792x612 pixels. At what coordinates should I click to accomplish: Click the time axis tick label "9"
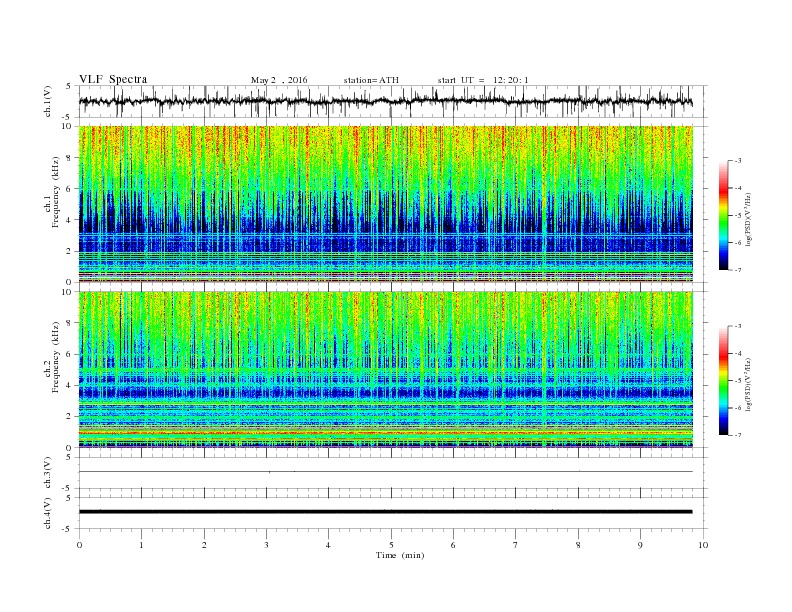click(x=640, y=545)
